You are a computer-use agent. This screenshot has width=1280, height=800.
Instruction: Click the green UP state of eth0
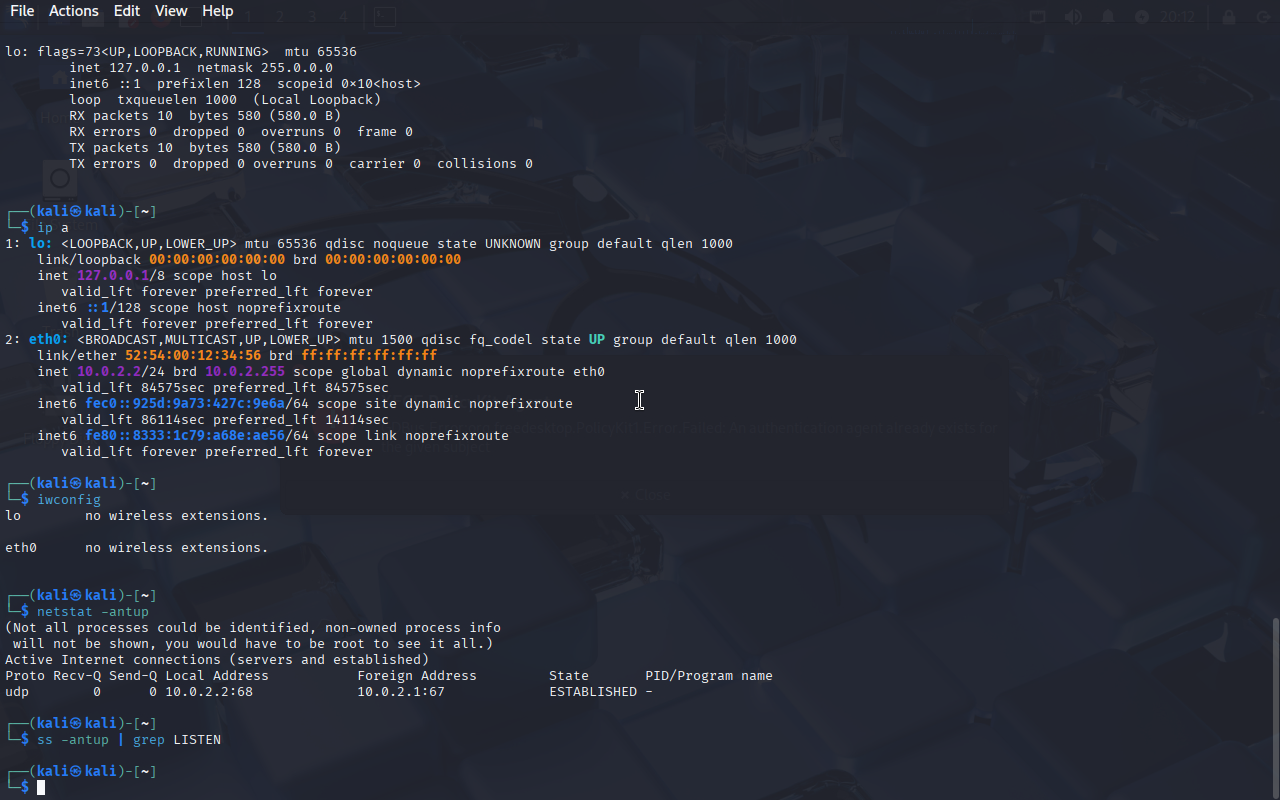click(597, 340)
